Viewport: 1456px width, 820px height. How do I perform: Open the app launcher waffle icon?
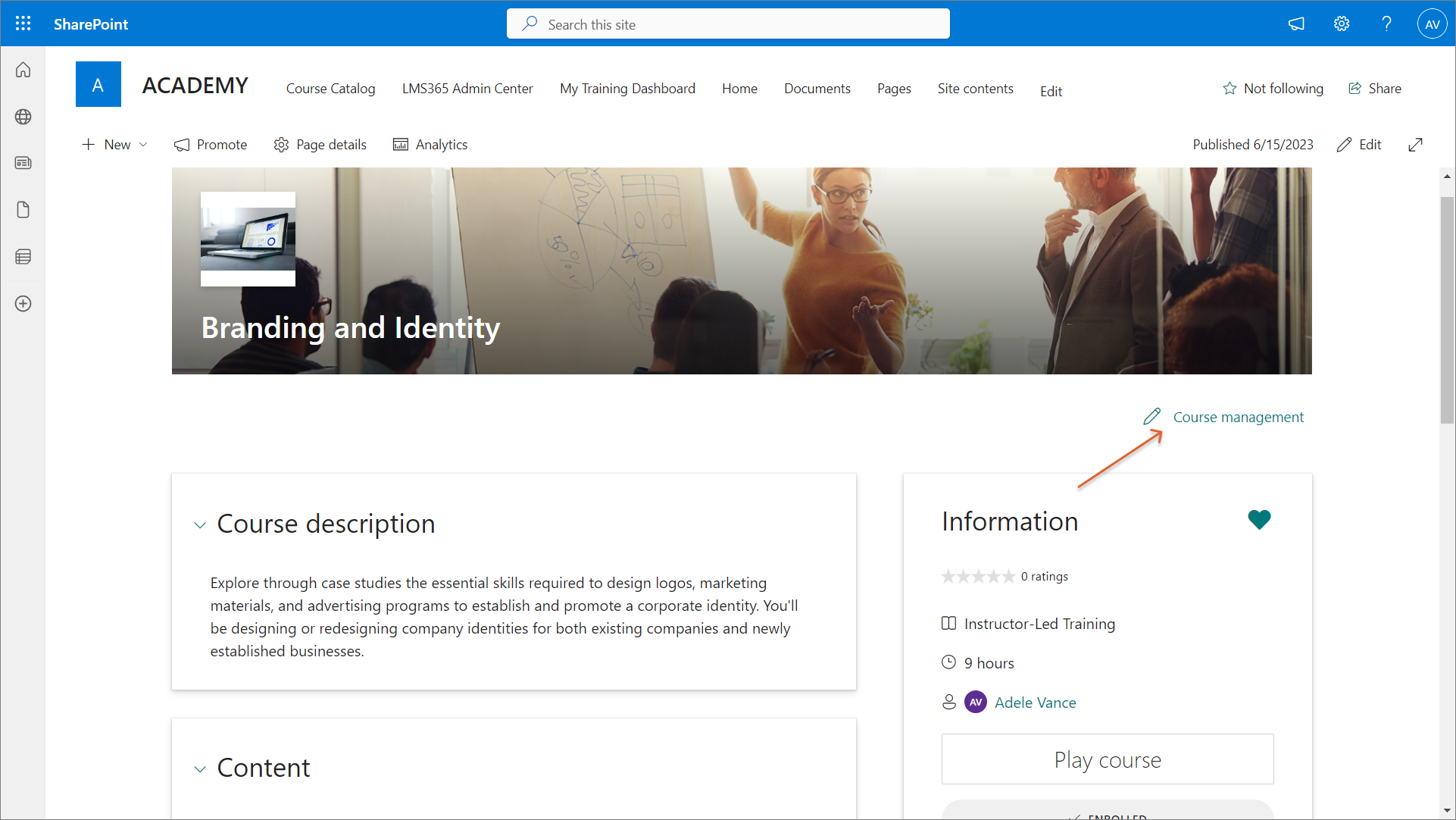point(23,23)
